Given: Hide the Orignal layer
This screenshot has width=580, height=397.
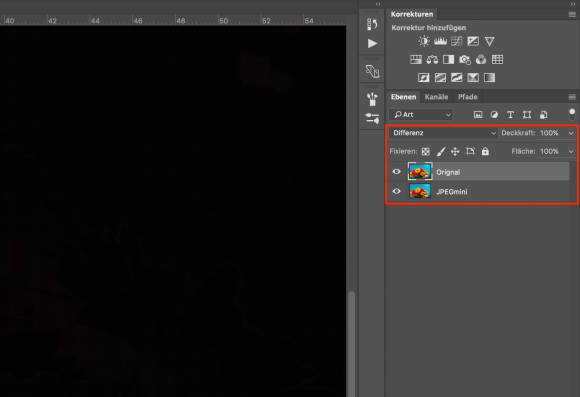Looking at the screenshot, I should click(396, 172).
